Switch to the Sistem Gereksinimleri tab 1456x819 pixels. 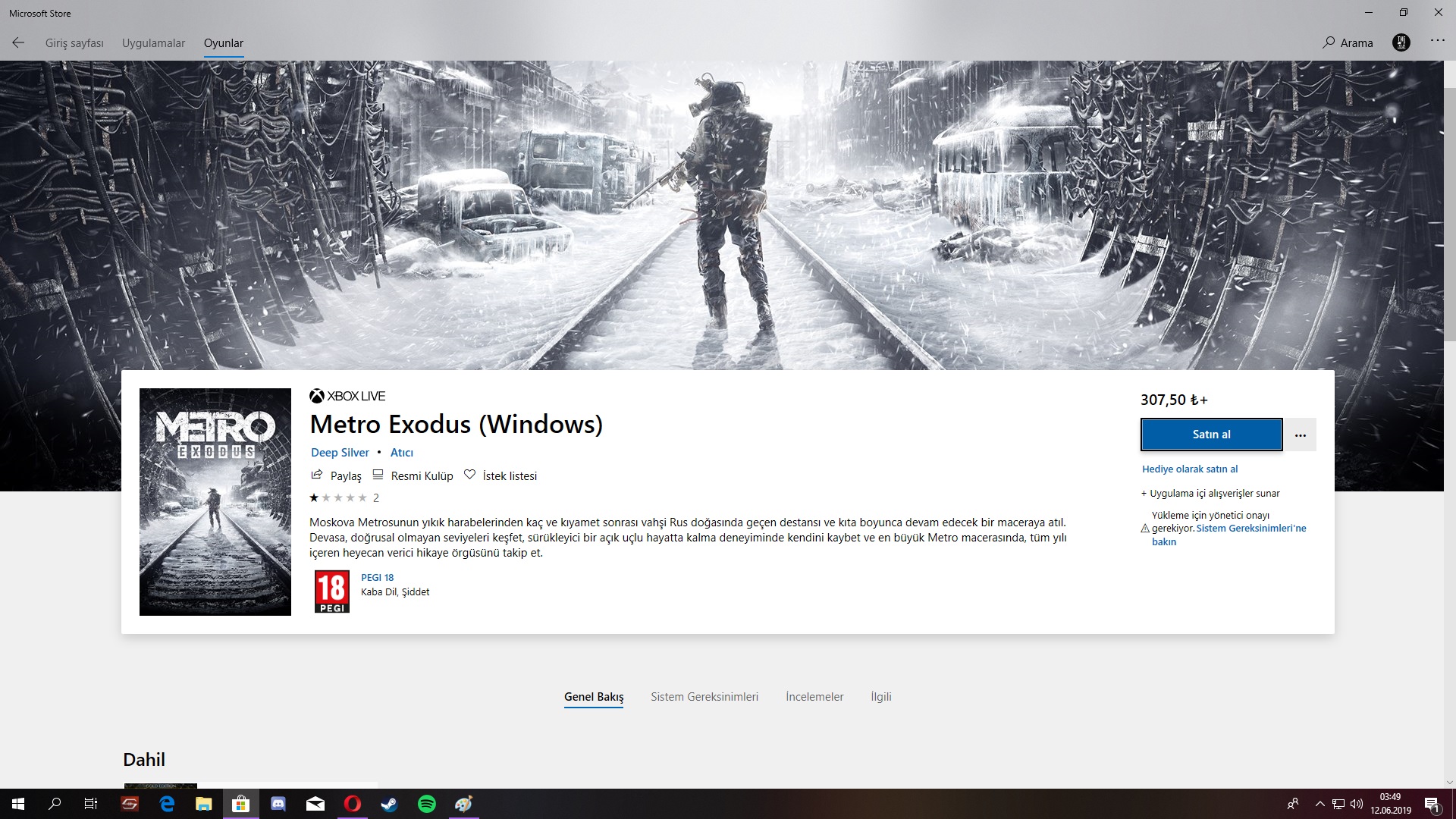pyautogui.click(x=704, y=697)
